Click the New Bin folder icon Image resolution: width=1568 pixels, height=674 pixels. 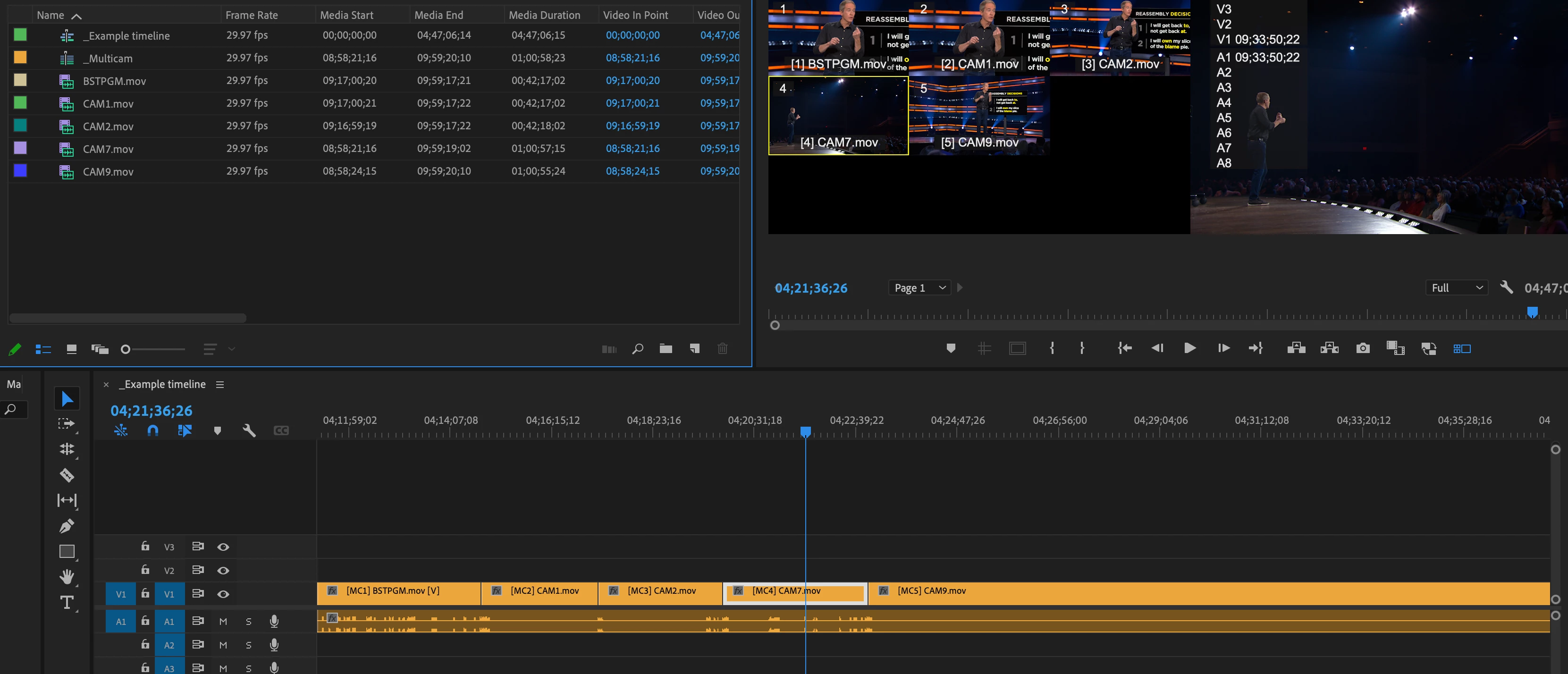[666, 349]
